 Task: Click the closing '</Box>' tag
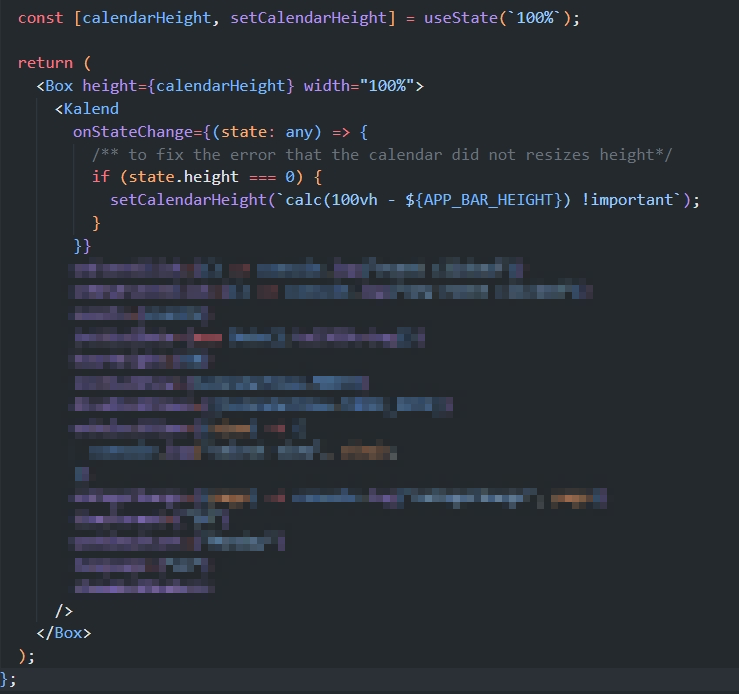tap(64, 633)
